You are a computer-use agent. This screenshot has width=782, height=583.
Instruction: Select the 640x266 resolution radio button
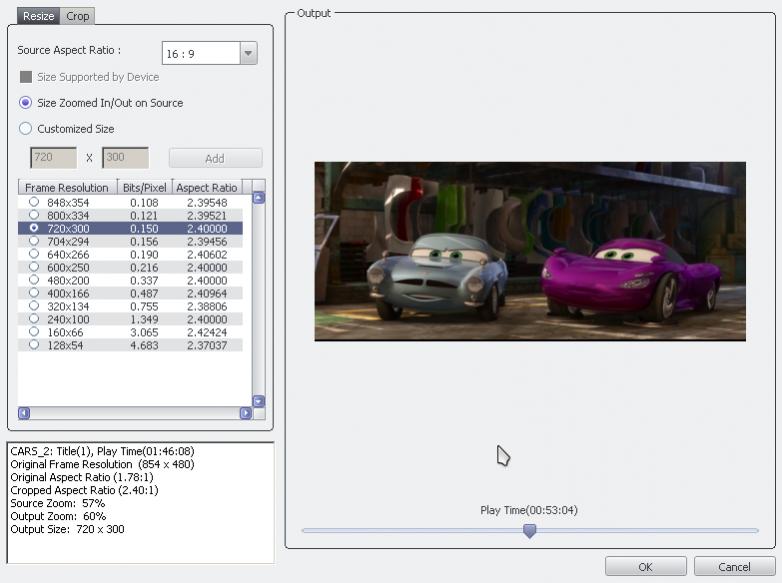click(x=34, y=254)
